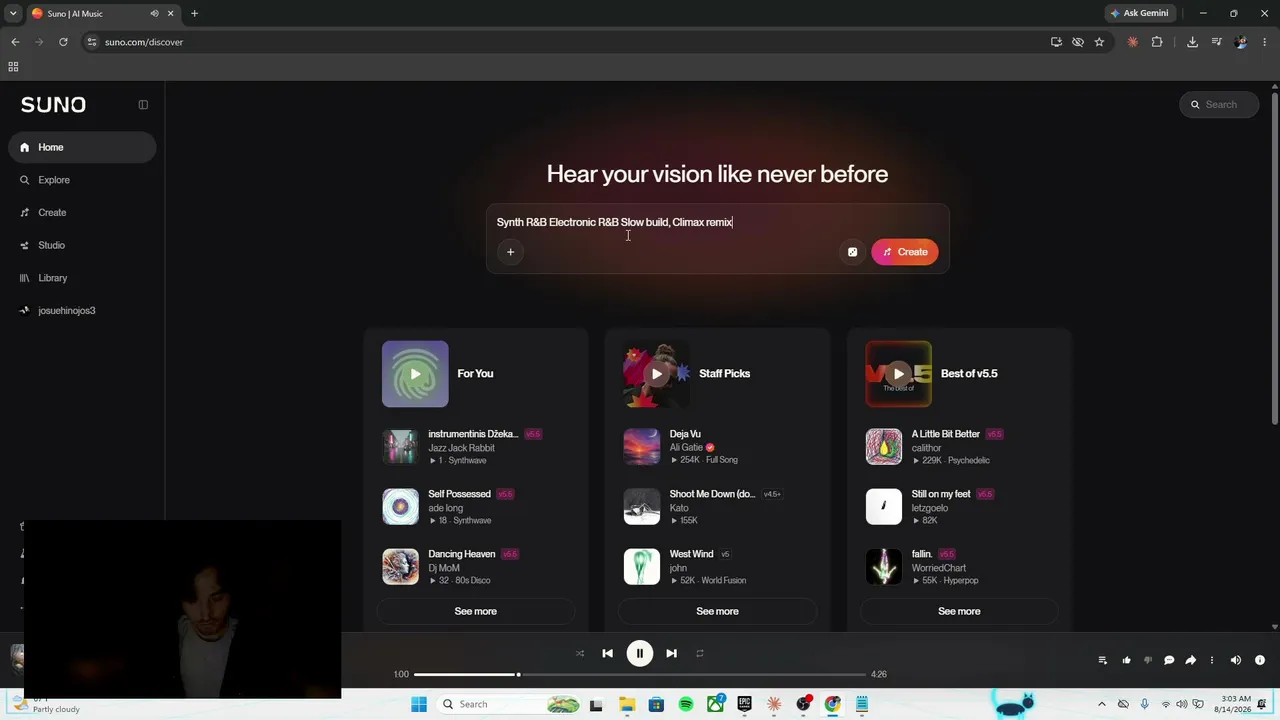Screen dimensions: 1280x720
Task: Click the third-party cookies eye icon
Action: [1078, 42]
